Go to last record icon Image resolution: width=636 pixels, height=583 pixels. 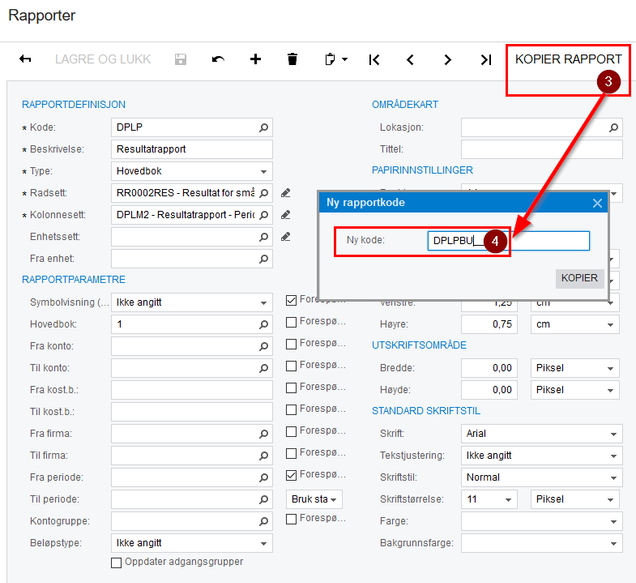coord(486,60)
